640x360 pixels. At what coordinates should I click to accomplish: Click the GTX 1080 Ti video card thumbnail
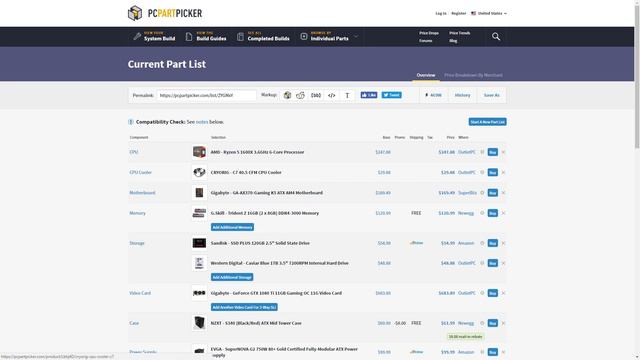(x=199, y=293)
